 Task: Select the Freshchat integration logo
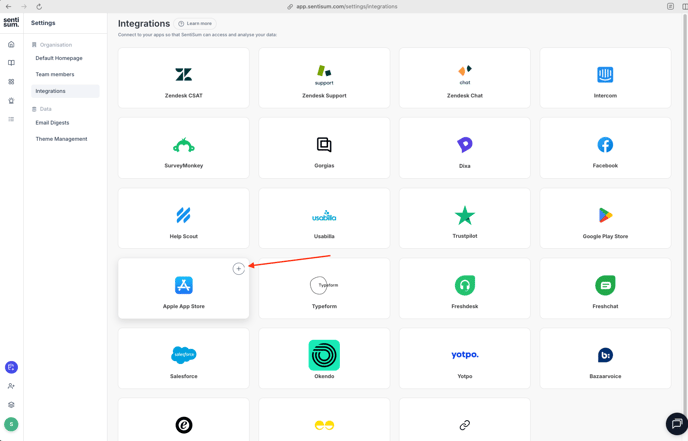click(605, 285)
